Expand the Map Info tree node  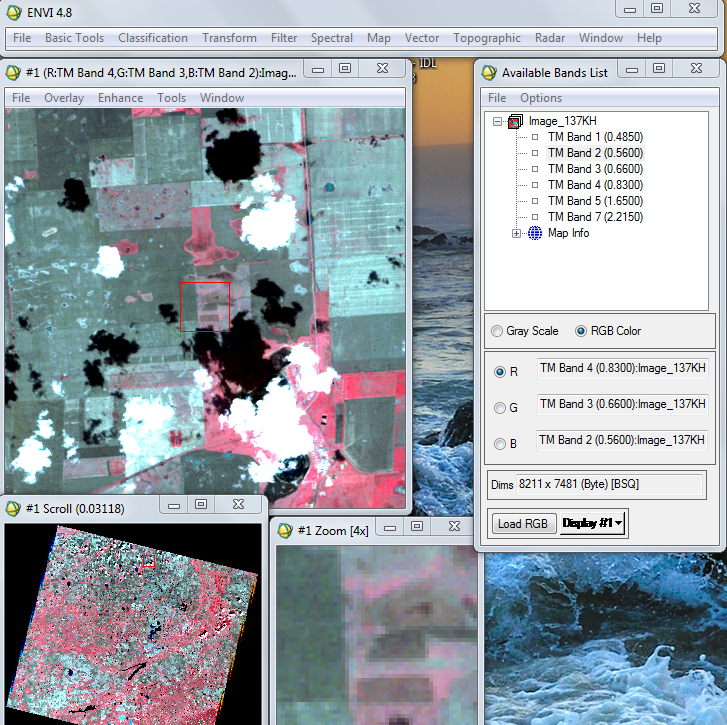[517, 233]
